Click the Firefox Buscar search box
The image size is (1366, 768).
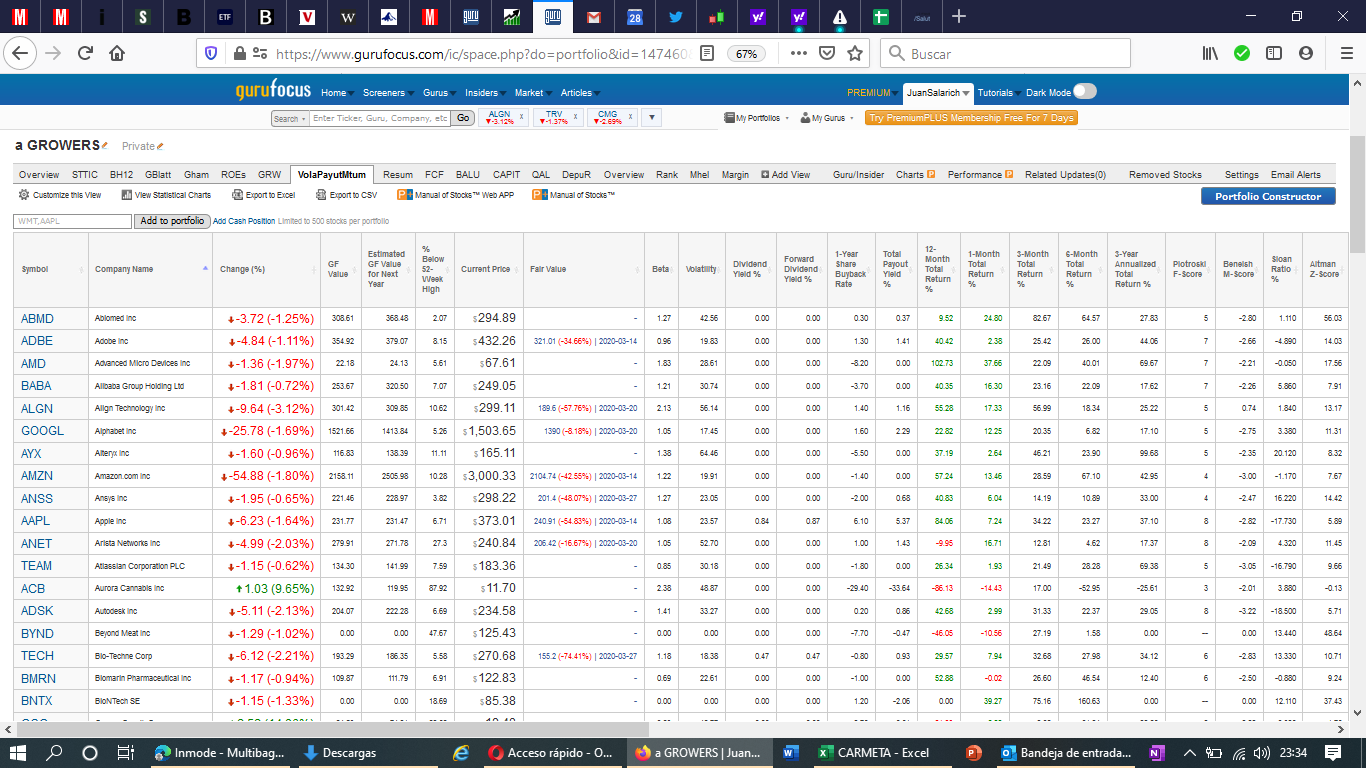[1005, 53]
